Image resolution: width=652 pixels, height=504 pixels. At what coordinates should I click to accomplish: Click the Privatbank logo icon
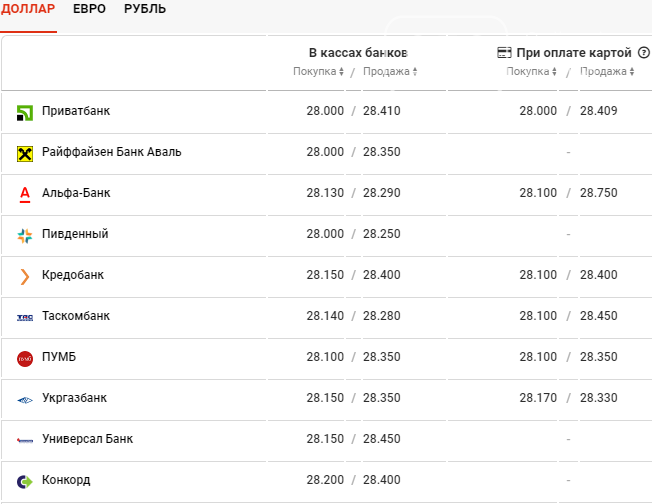click(25, 112)
